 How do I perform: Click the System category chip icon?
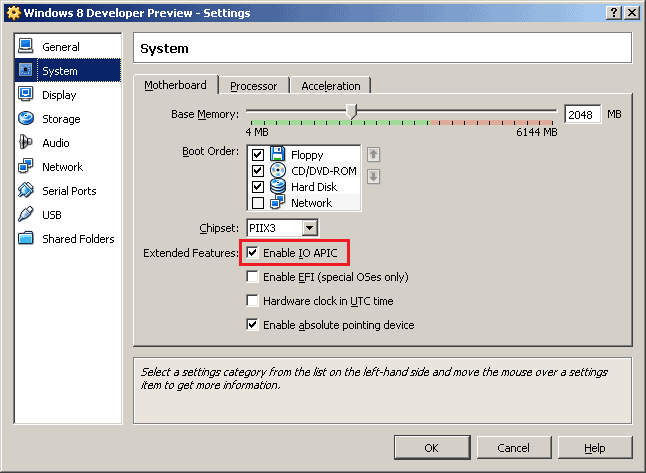point(26,70)
